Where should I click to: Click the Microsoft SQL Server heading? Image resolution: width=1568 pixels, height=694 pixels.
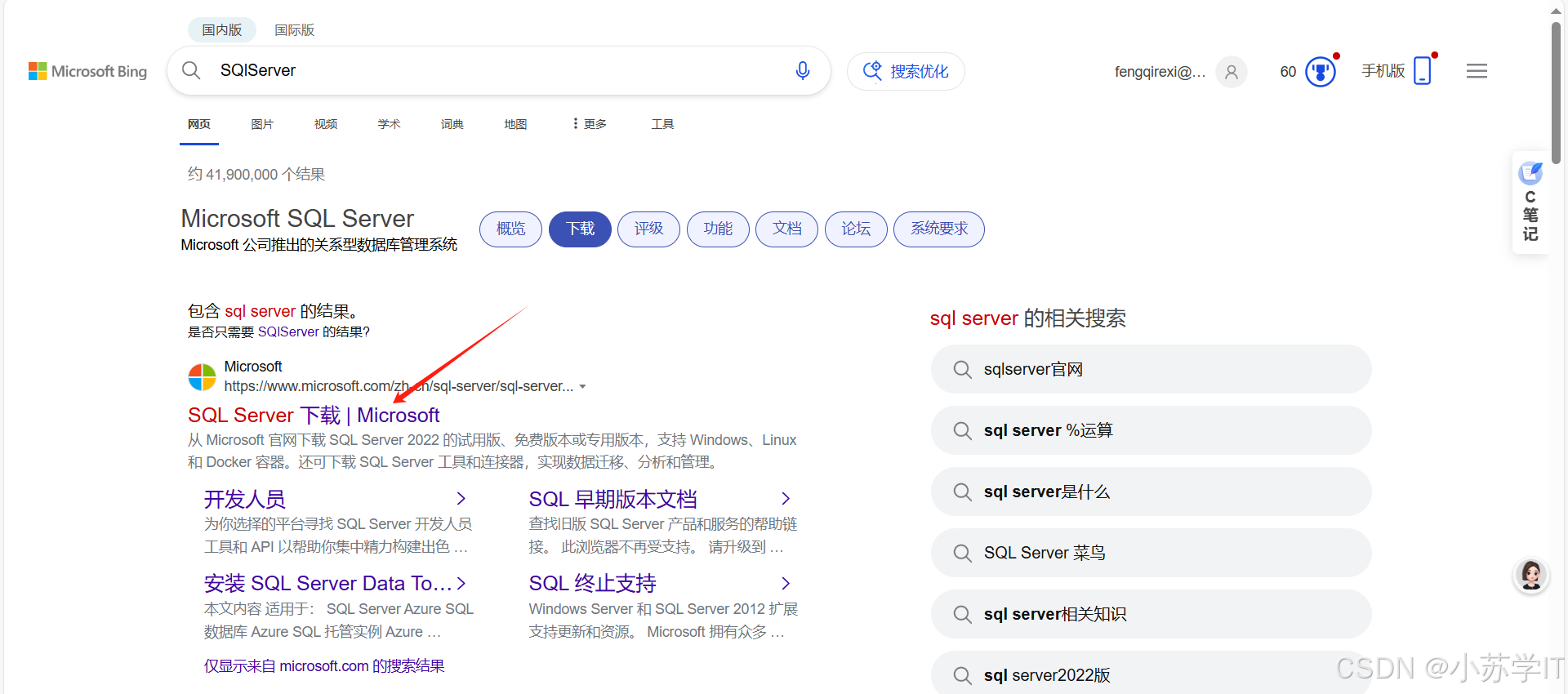pos(297,218)
